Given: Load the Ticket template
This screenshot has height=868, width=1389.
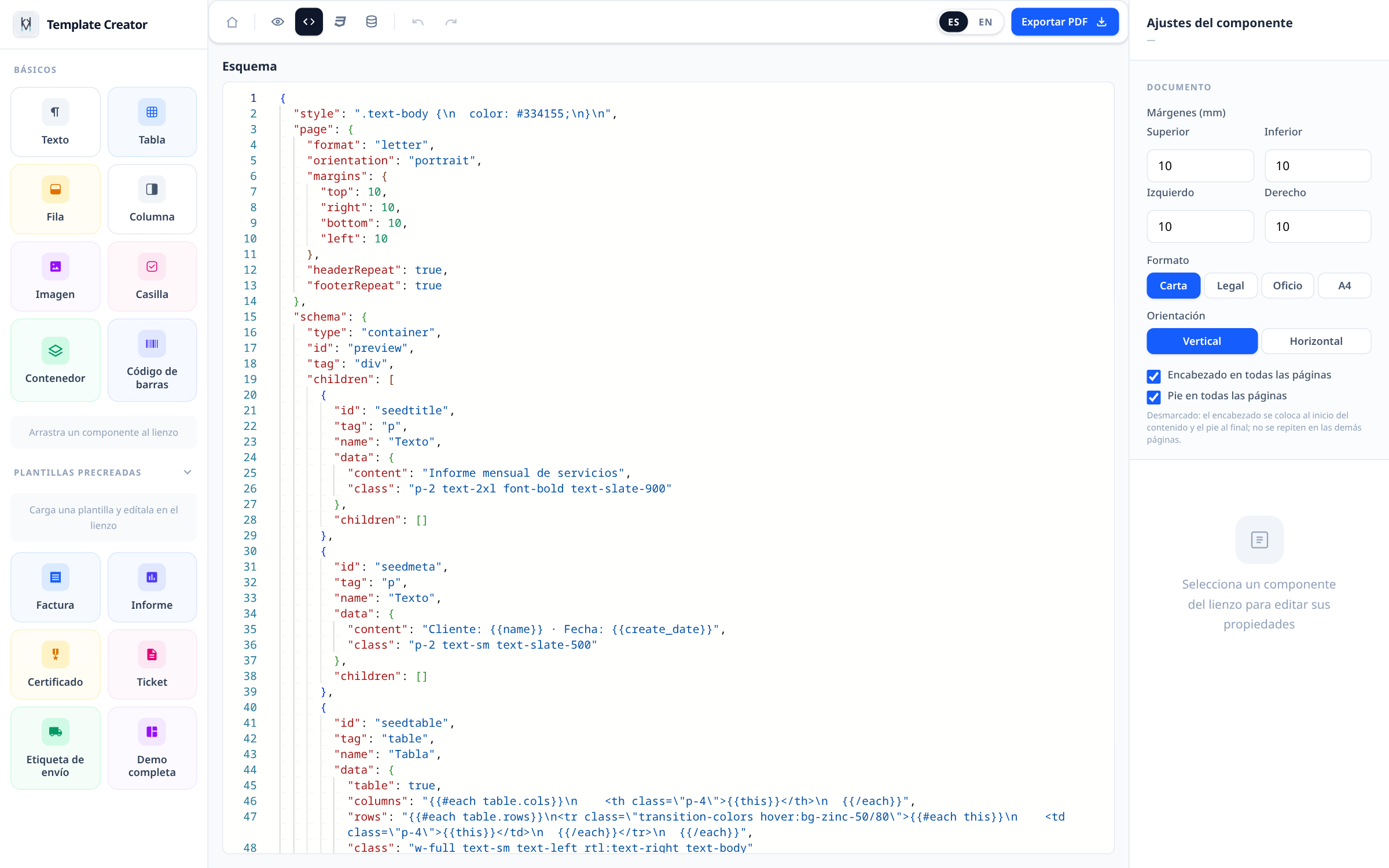Looking at the screenshot, I should pyautogui.click(x=152, y=664).
